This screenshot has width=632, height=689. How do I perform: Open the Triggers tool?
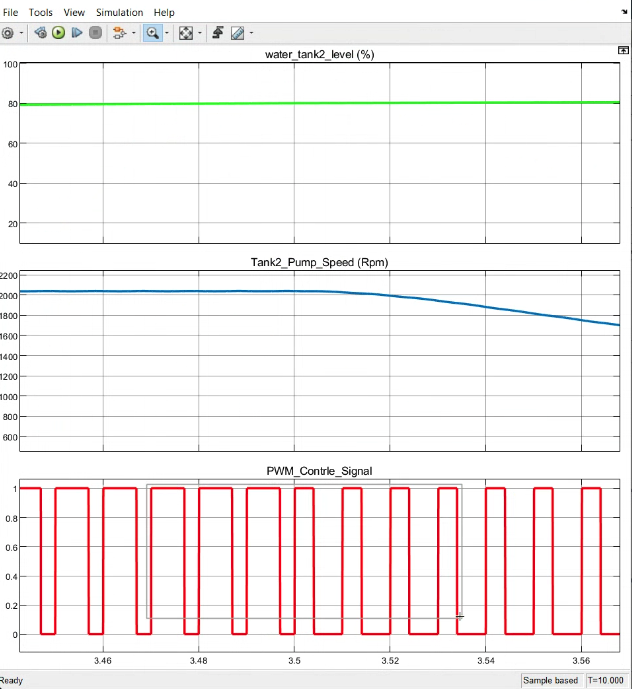(x=218, y=33)
